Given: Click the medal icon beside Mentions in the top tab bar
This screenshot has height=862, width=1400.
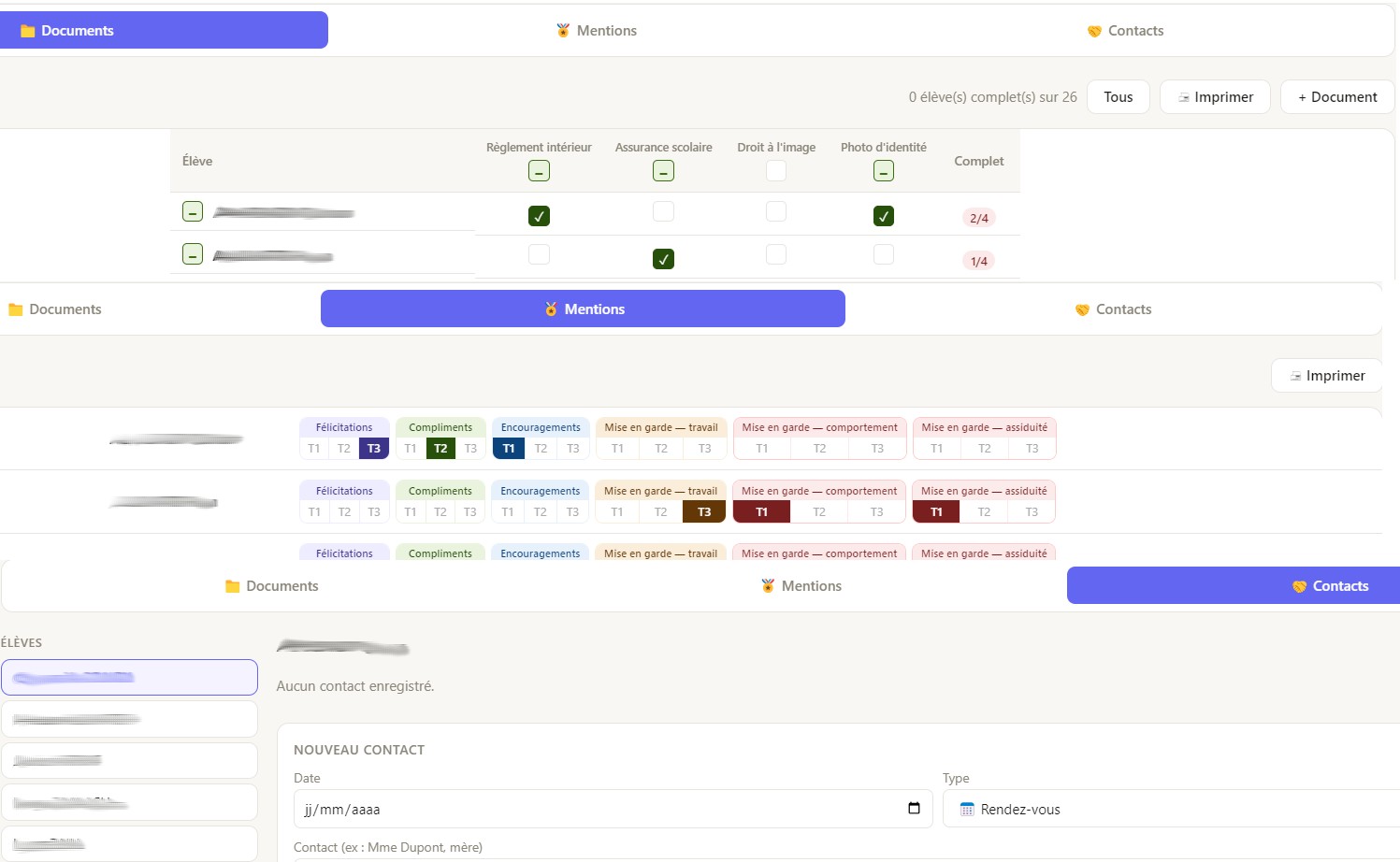Looking at the screenshot, I should 563,31.
